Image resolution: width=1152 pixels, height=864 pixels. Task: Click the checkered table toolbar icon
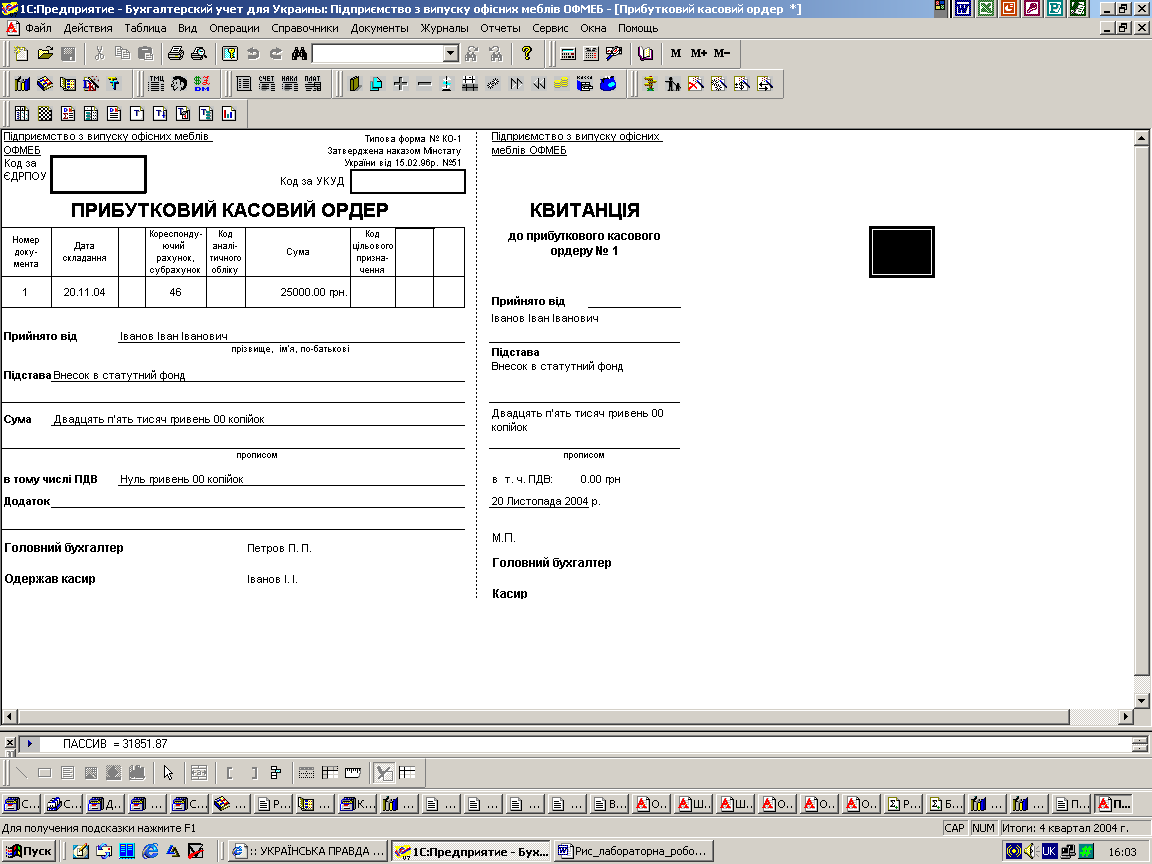tap(45, 113)
